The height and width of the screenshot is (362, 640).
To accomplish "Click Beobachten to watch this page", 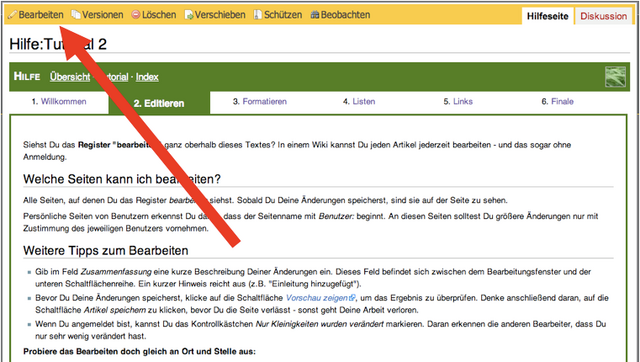I will coord(345,15).
